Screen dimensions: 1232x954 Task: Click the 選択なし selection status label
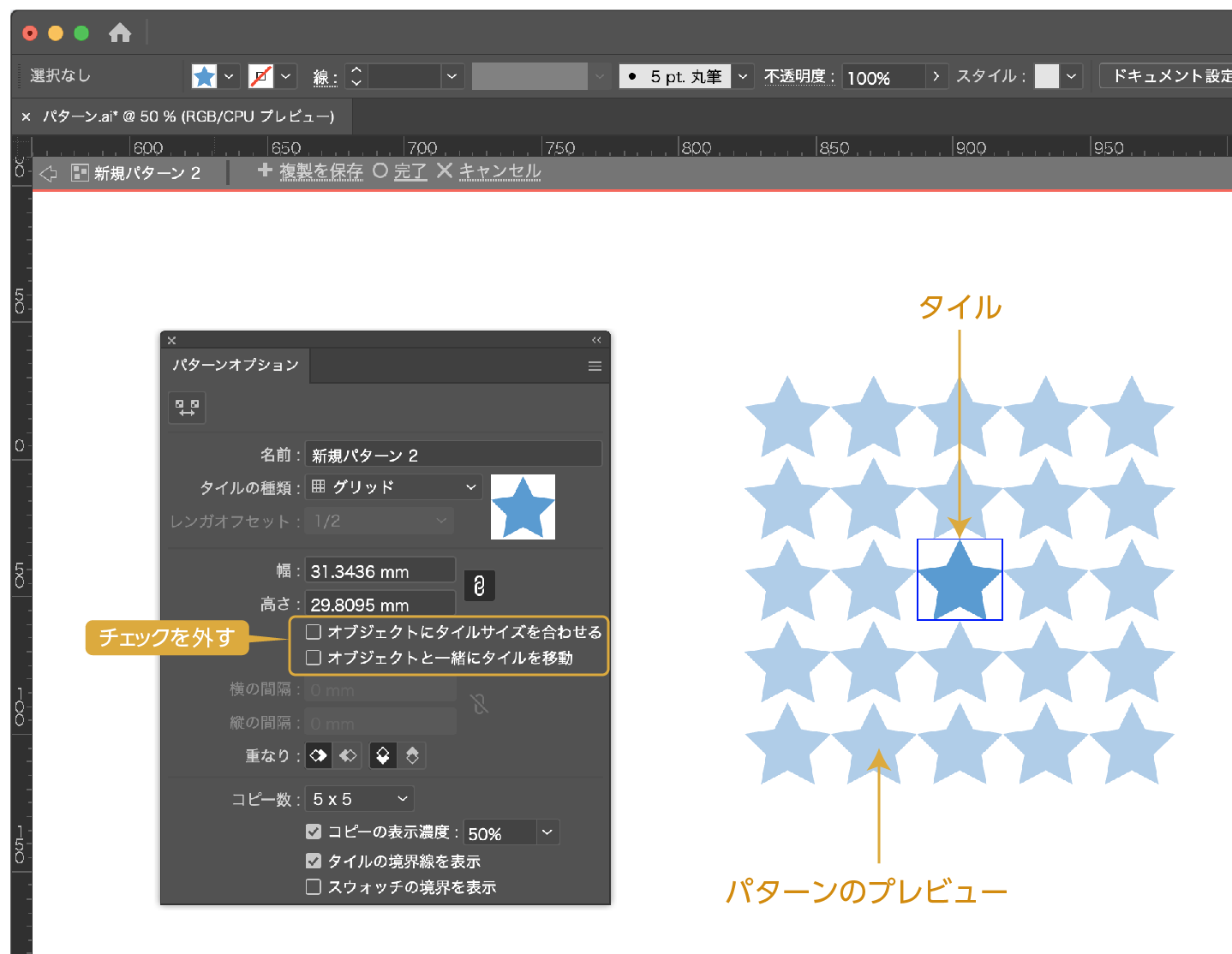(x=60, y=75)
